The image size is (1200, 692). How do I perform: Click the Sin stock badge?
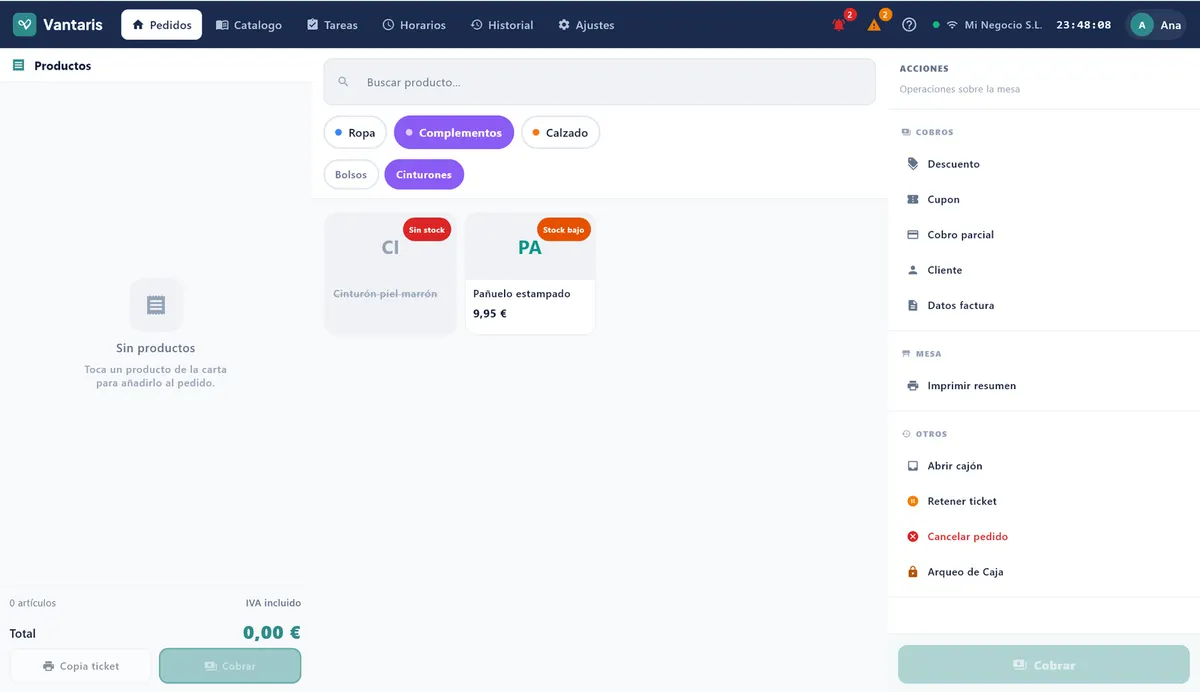[x=427, y=230]
